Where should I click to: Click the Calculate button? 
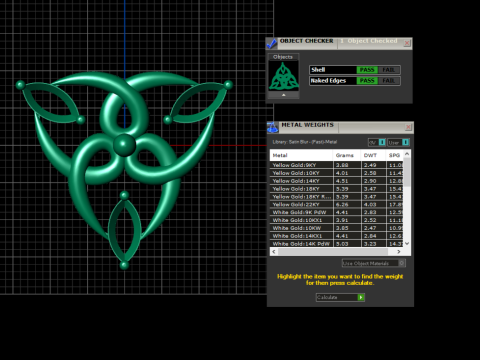(340, 297)
